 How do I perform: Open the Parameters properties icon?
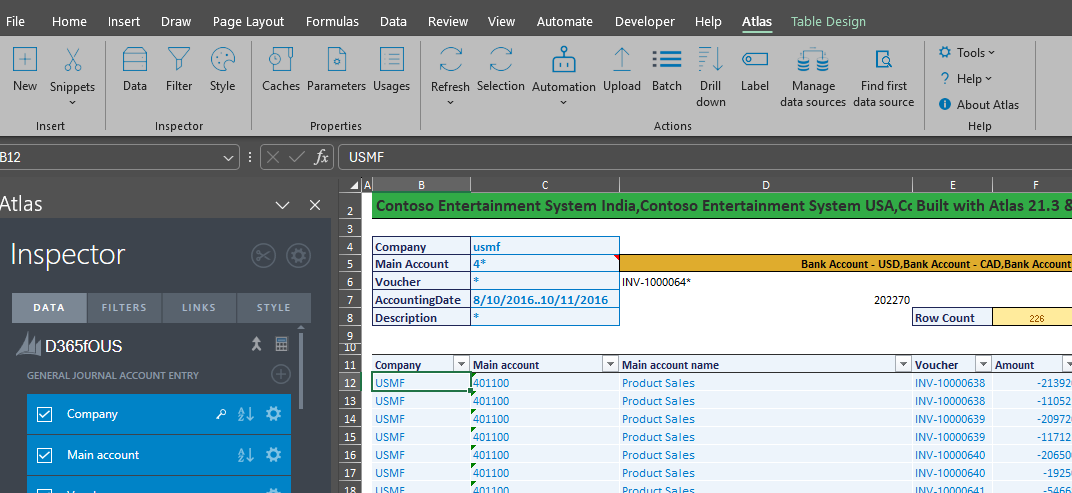point(336,60)
